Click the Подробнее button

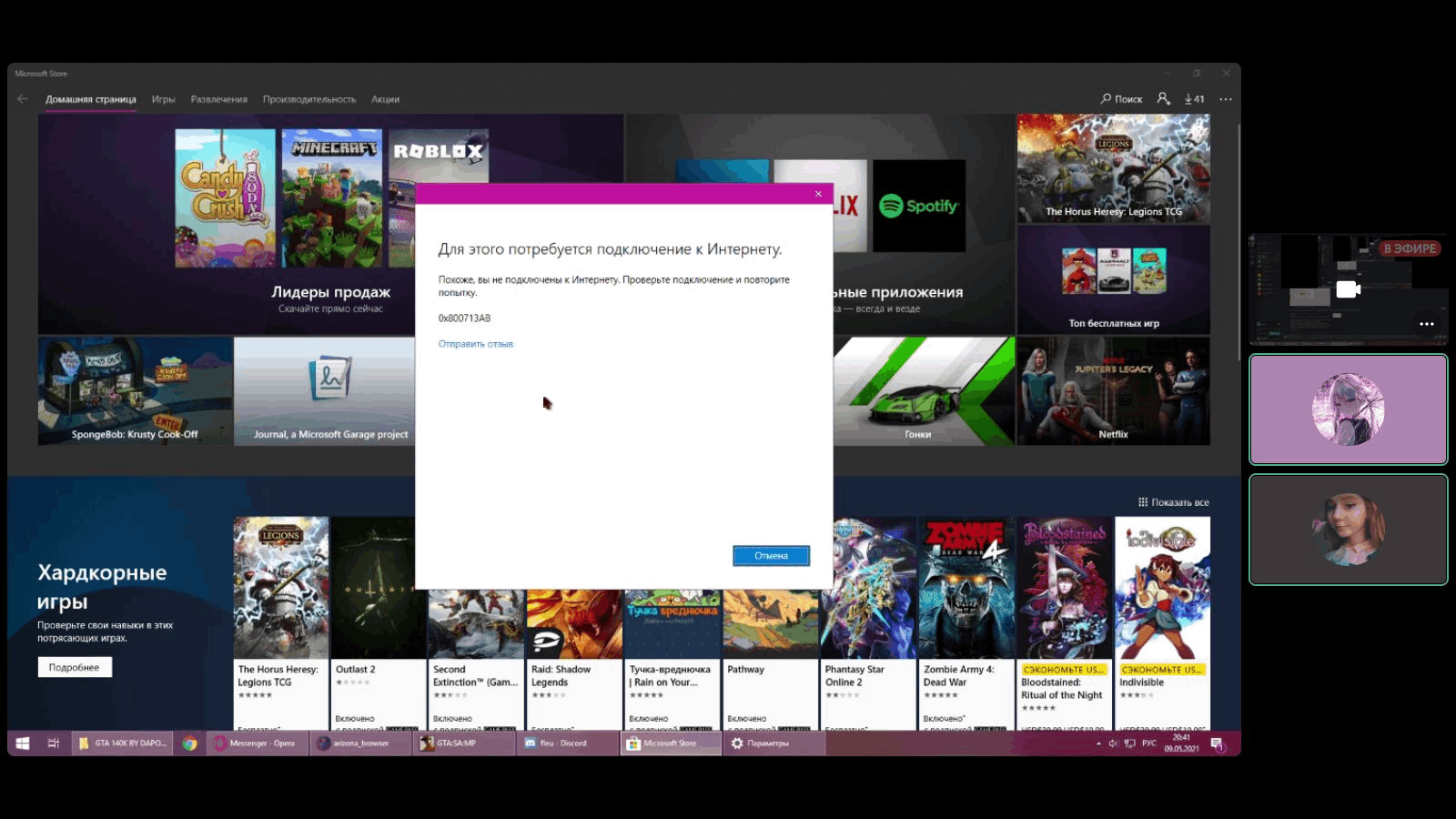click(75, 667)
